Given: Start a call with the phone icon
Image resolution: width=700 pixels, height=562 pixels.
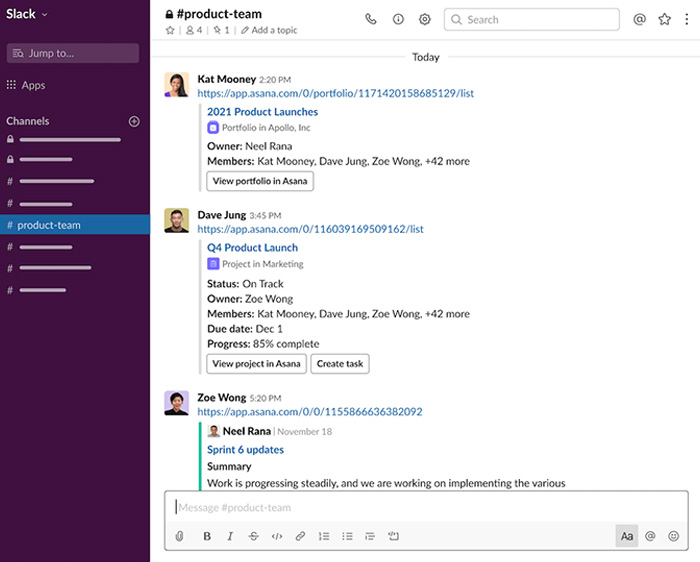Looking at the screenshot, I should click(372, 19).
